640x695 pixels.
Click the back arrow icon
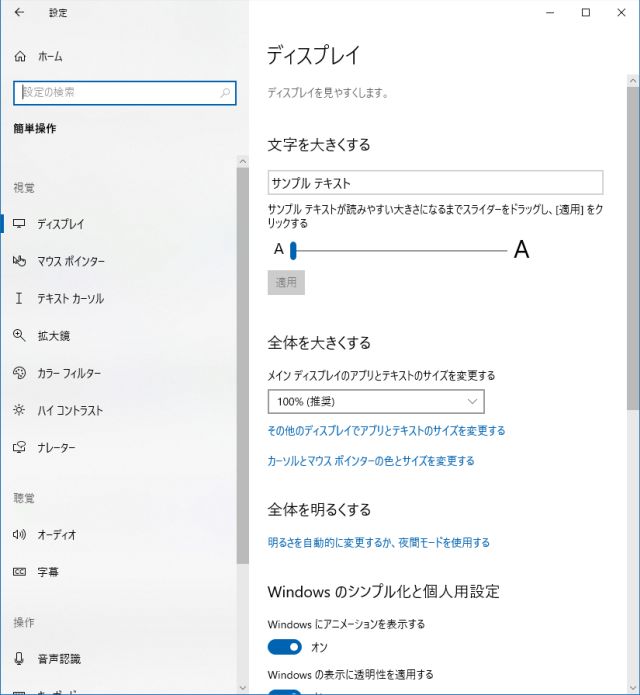[x=19, y=13]
